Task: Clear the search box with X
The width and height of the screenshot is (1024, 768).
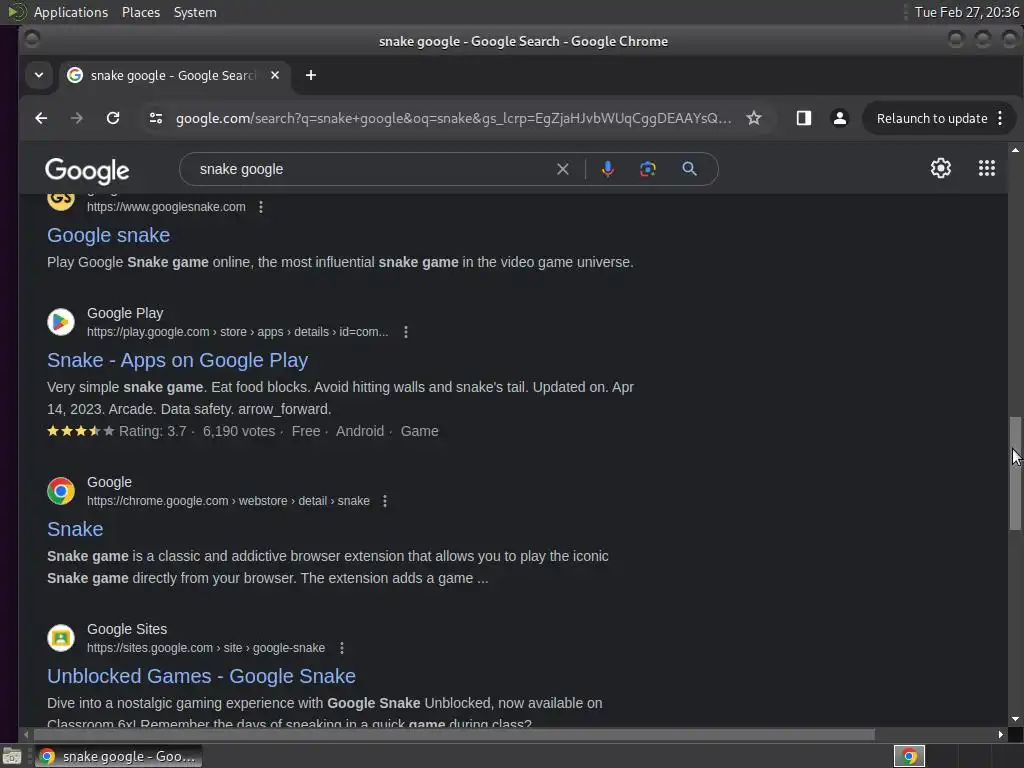Action: pyautogui.click(x=562, y=169)
